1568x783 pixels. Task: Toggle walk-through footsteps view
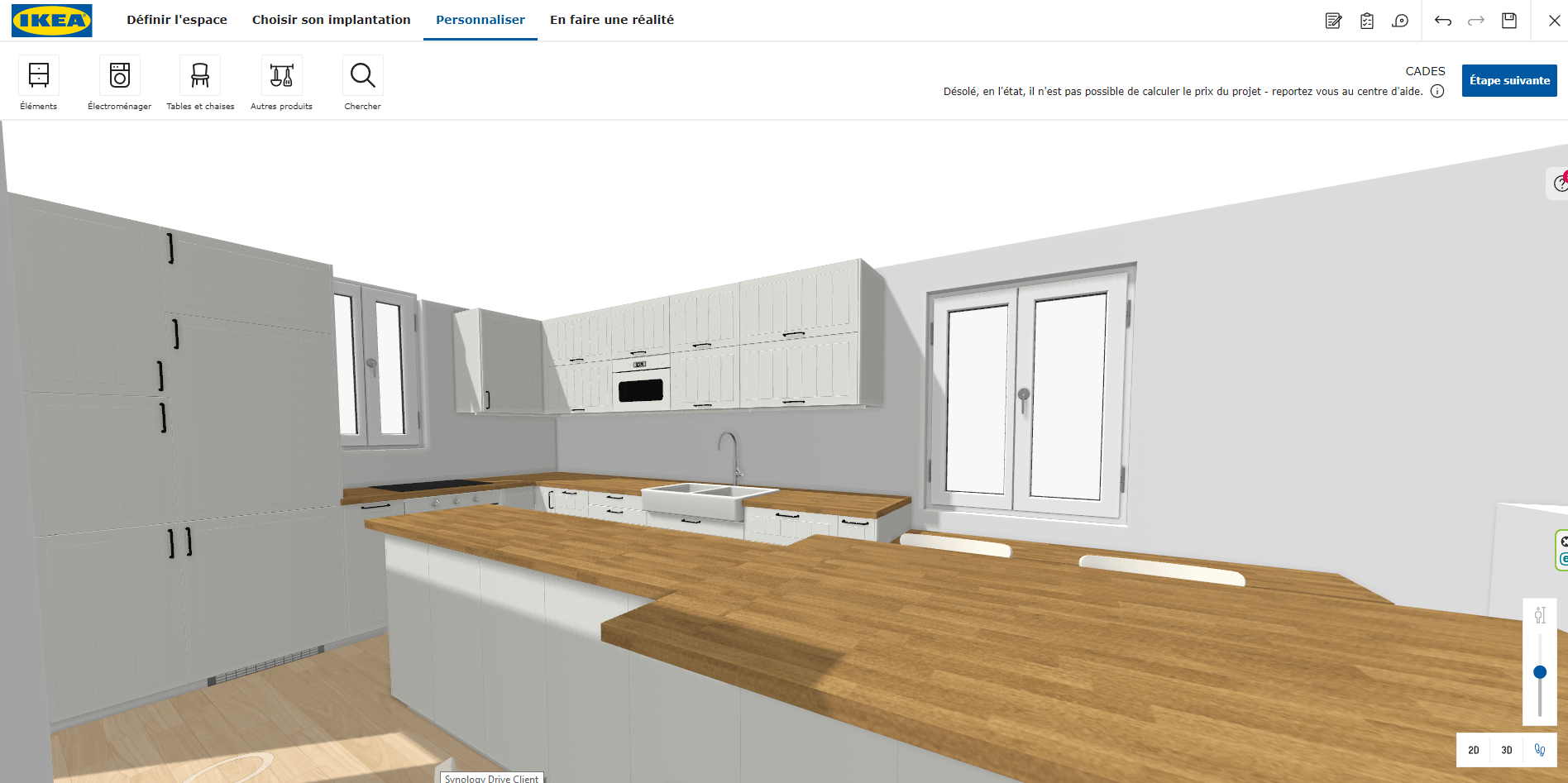point(1540,750)
